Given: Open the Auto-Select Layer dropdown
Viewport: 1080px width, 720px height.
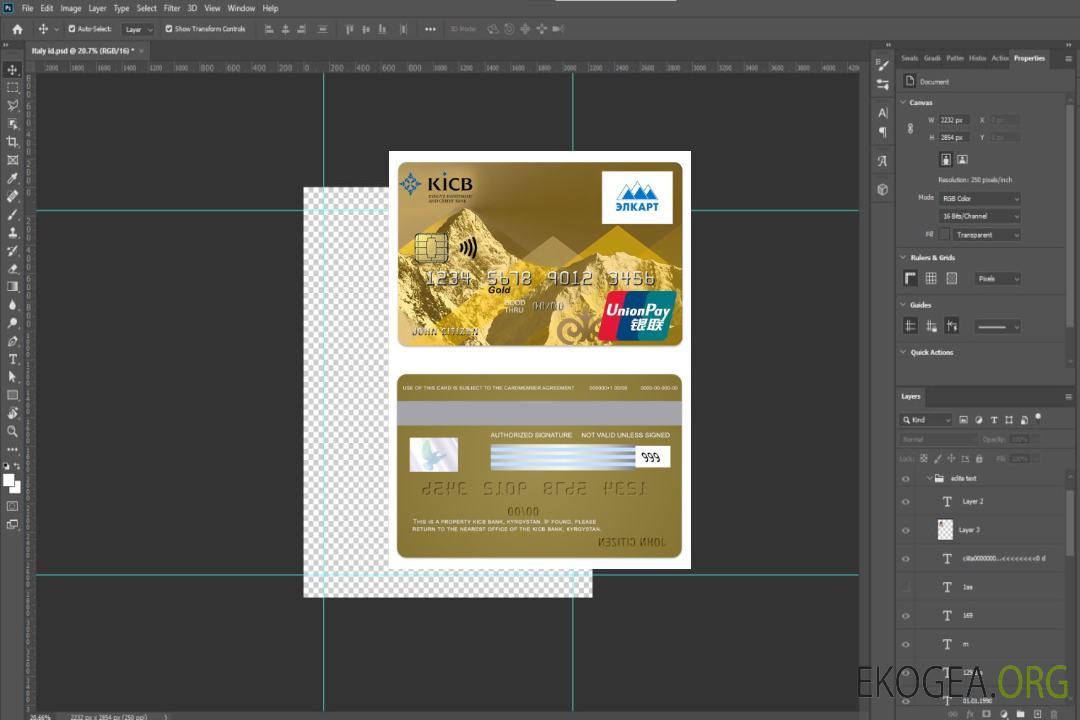Looking at the screenshot, I should coord(138,29).
